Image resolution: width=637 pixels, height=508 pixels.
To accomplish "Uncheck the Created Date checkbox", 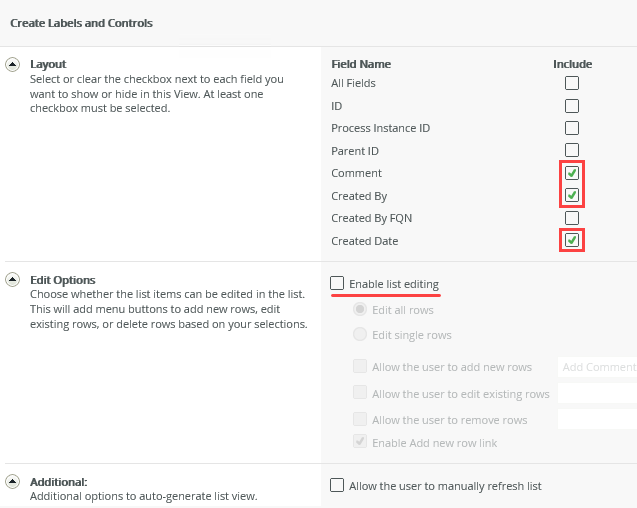I will click(x=572, y=240).
